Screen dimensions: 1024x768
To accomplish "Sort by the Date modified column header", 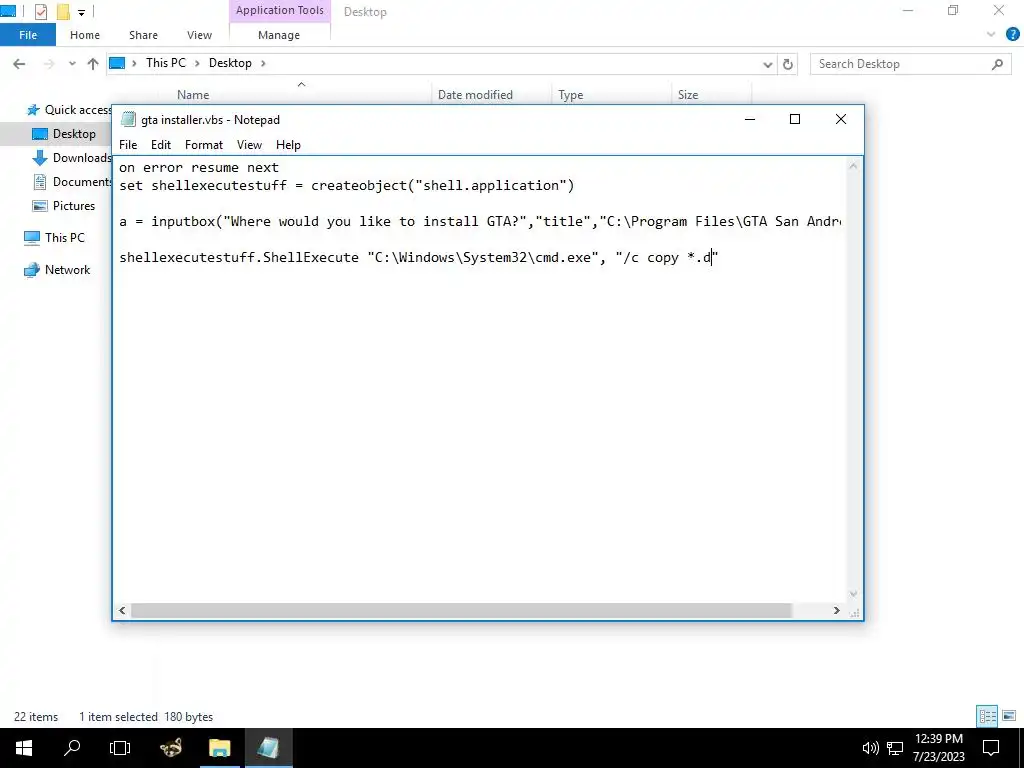I will click(x=475, y=95).
